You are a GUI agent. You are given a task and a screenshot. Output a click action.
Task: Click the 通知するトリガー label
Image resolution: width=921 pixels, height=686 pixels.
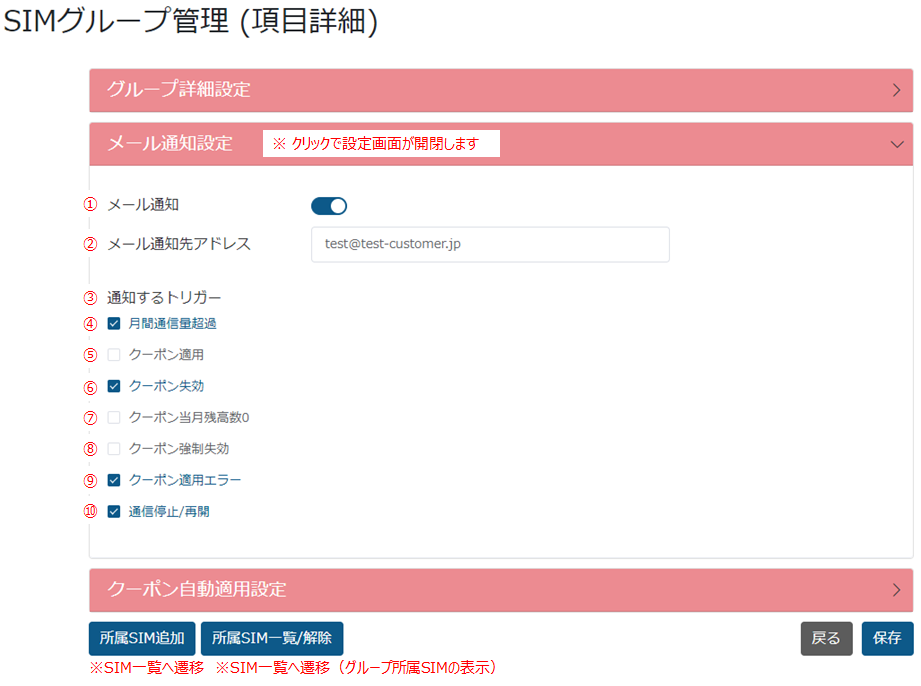pos(164,298)
